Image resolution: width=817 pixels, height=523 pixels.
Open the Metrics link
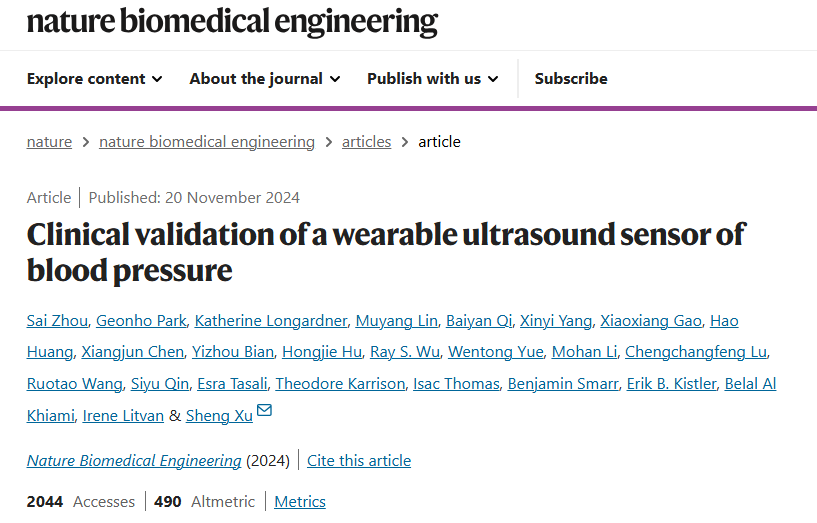300,502
